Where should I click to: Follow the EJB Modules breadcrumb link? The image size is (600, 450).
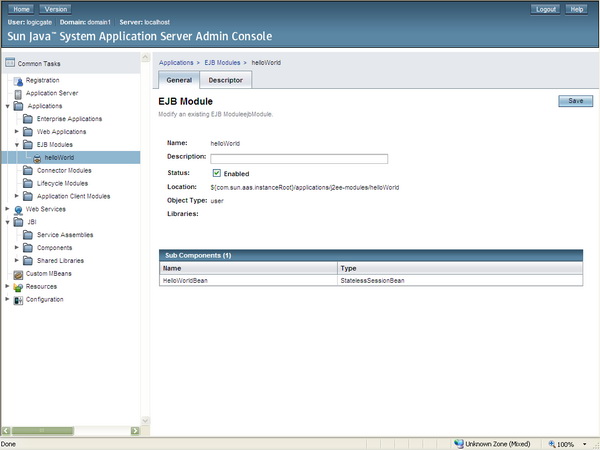coord(222,62)
